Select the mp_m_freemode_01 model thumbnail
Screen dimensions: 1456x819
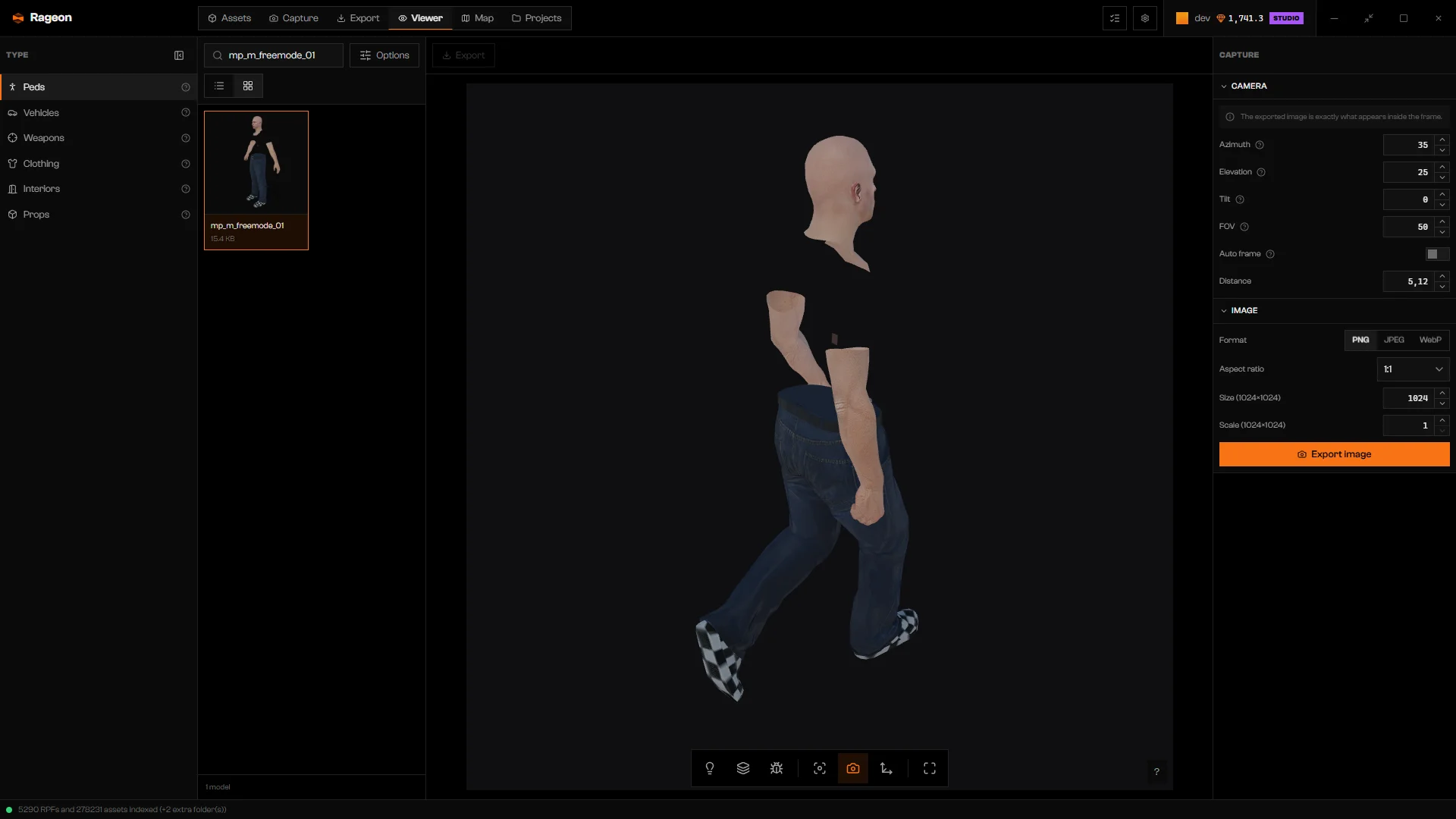(256, 180)
